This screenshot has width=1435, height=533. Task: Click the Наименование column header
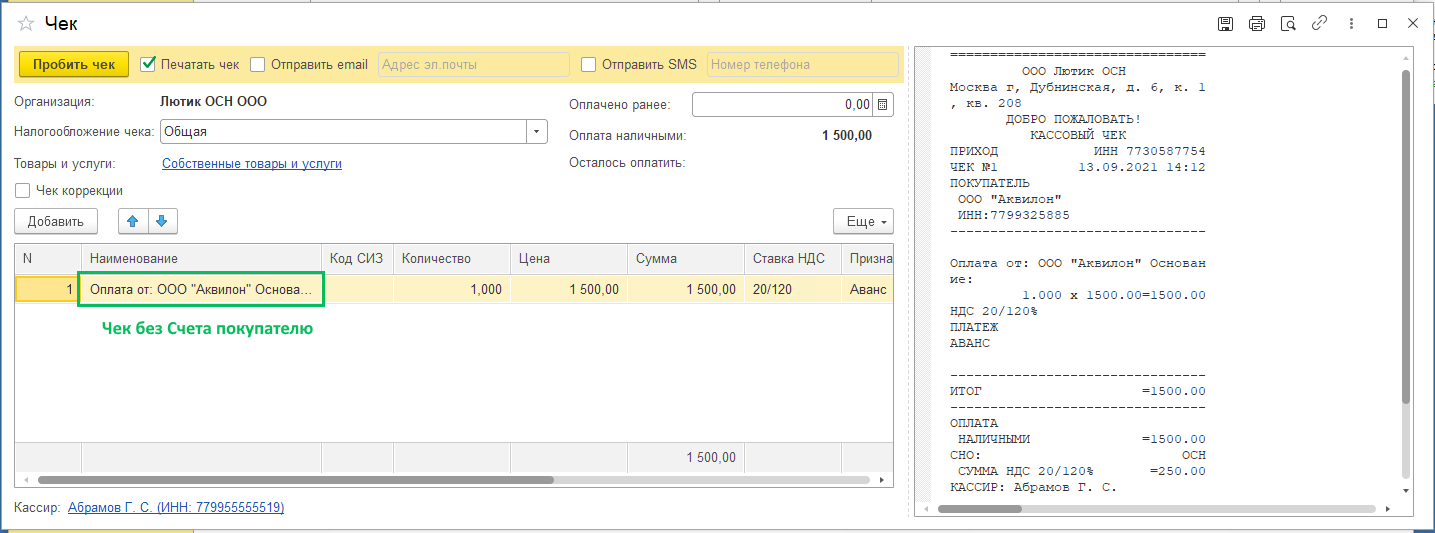tap(201, 258)
